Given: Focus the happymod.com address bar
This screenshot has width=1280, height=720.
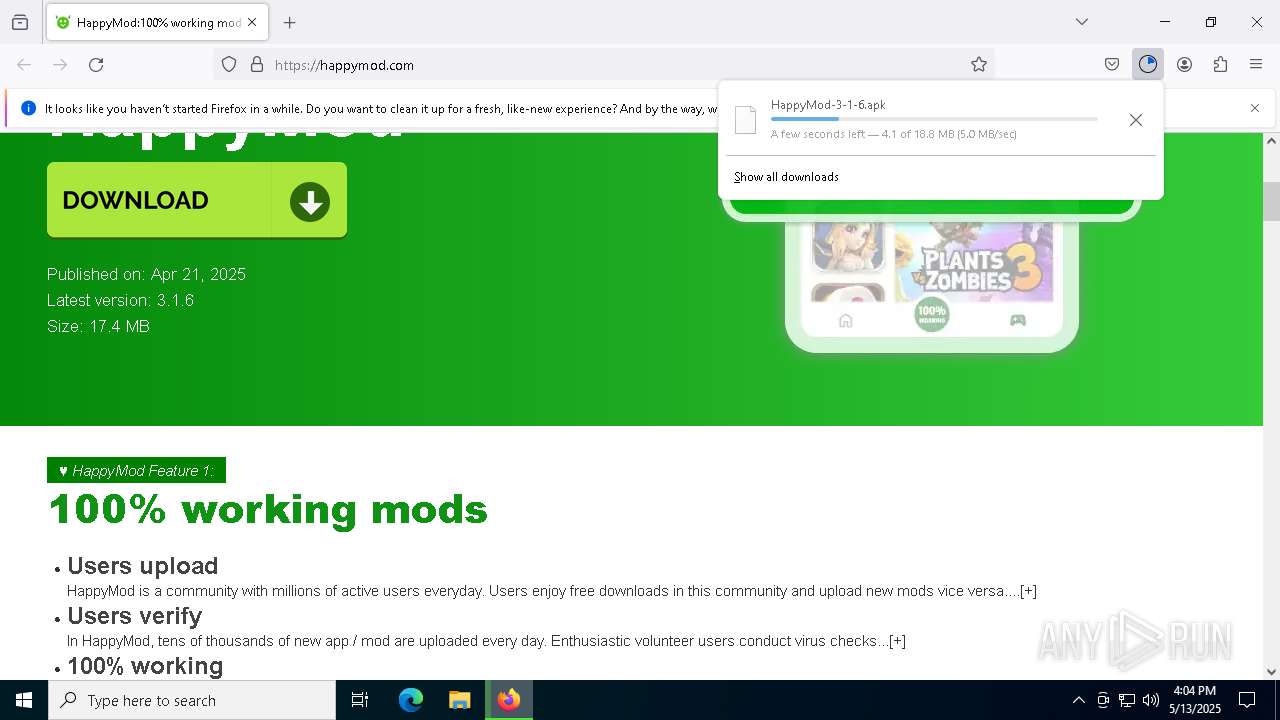Looking at the screenshot, I should pyautogui.click(x=605, y=64).
